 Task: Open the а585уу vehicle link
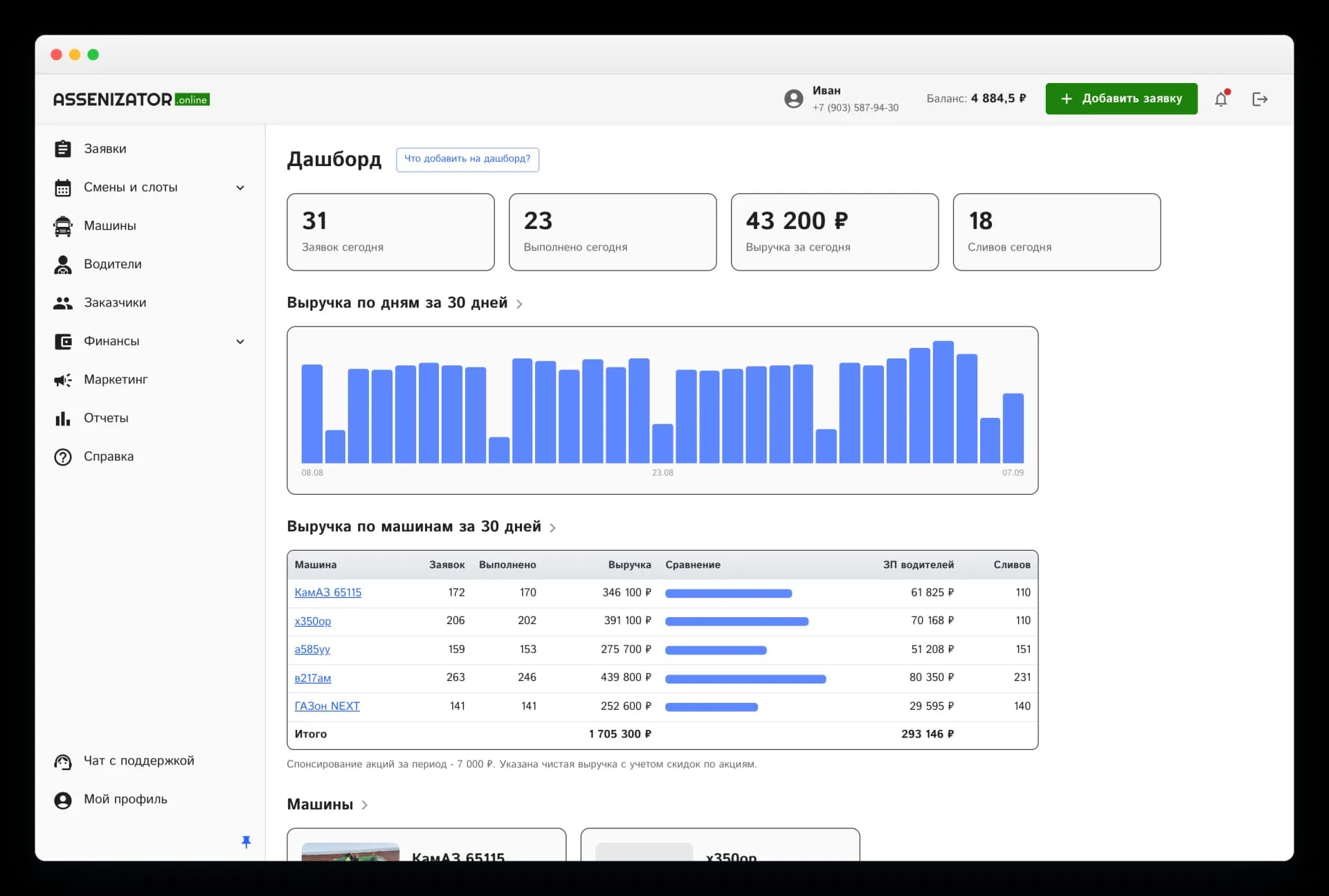coord(312,649)
